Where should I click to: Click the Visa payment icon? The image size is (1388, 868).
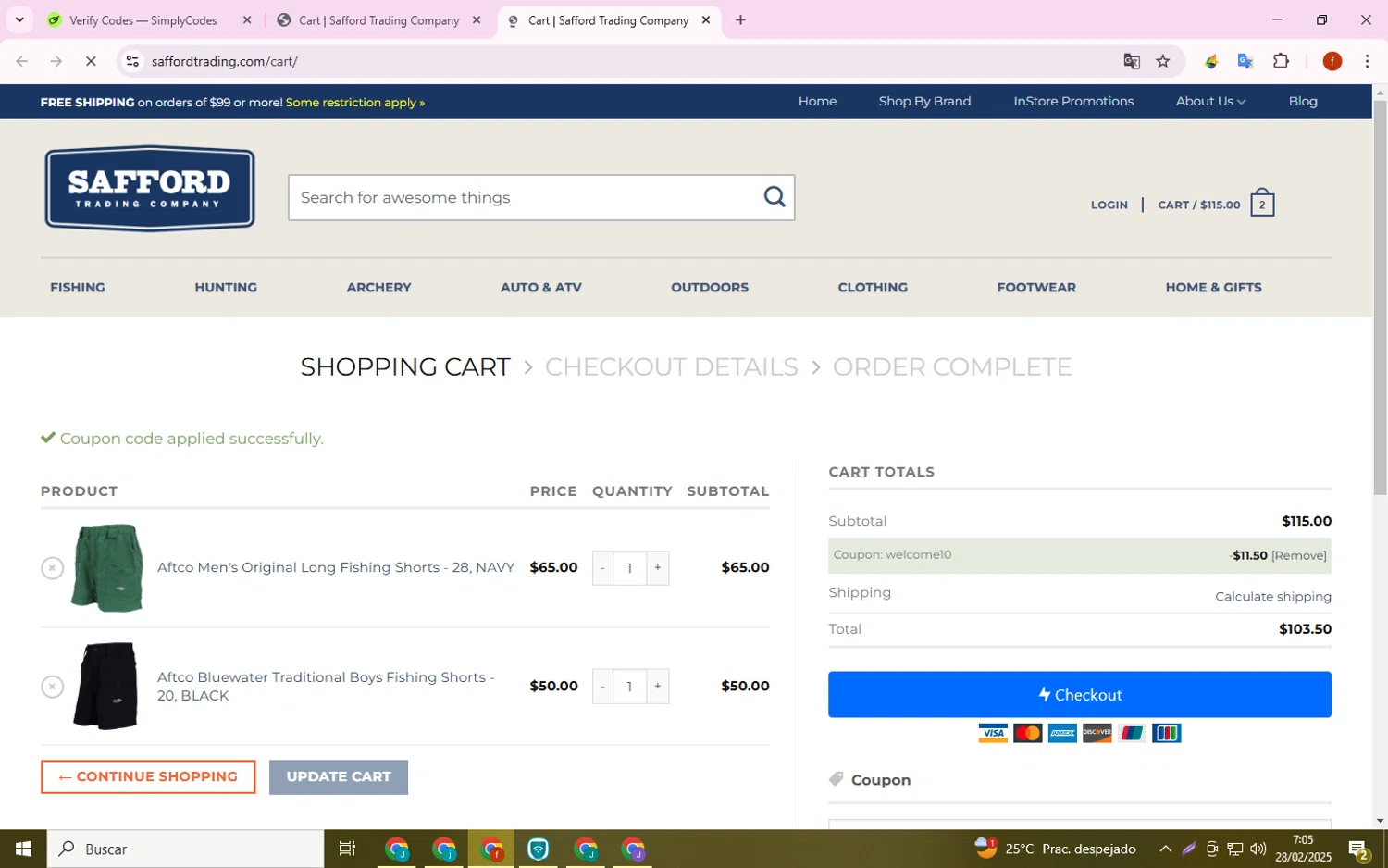click(x=993, y=734)
